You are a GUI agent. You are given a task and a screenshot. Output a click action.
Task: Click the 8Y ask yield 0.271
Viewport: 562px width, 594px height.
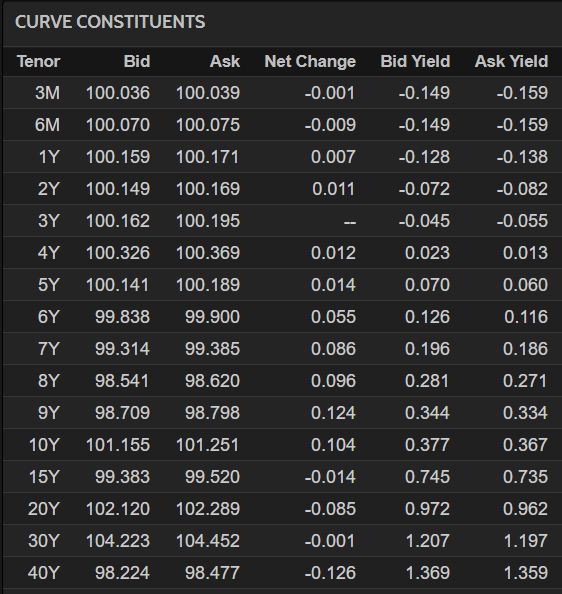click(525, 381)
